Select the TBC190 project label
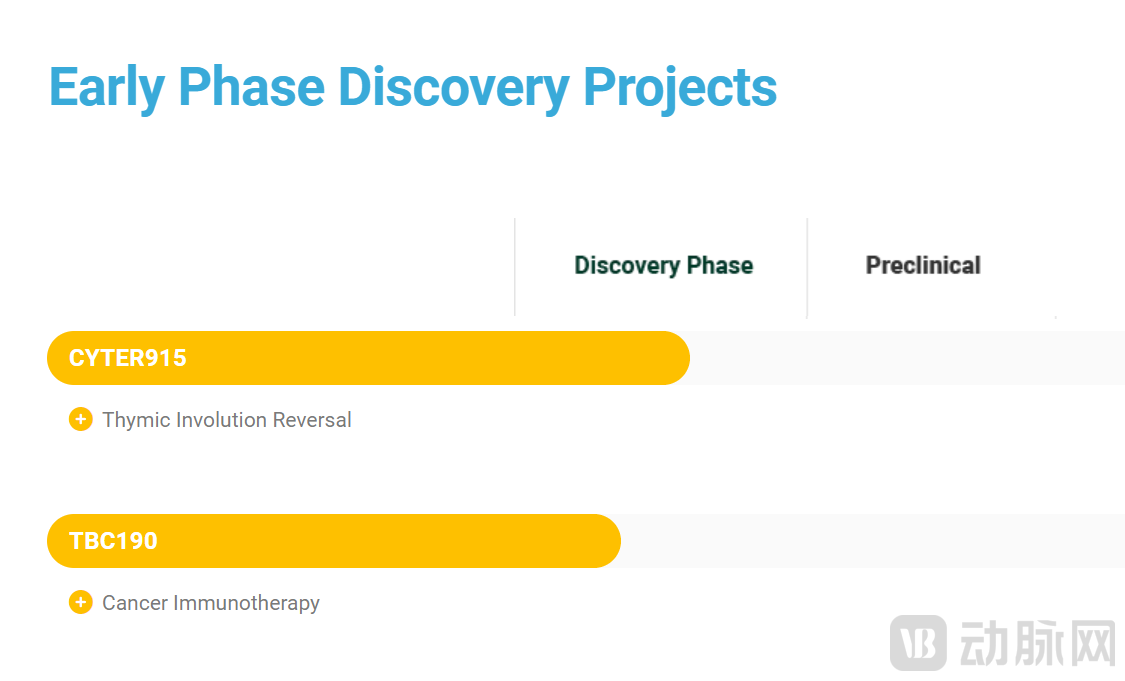 click(x=113, y=541)
